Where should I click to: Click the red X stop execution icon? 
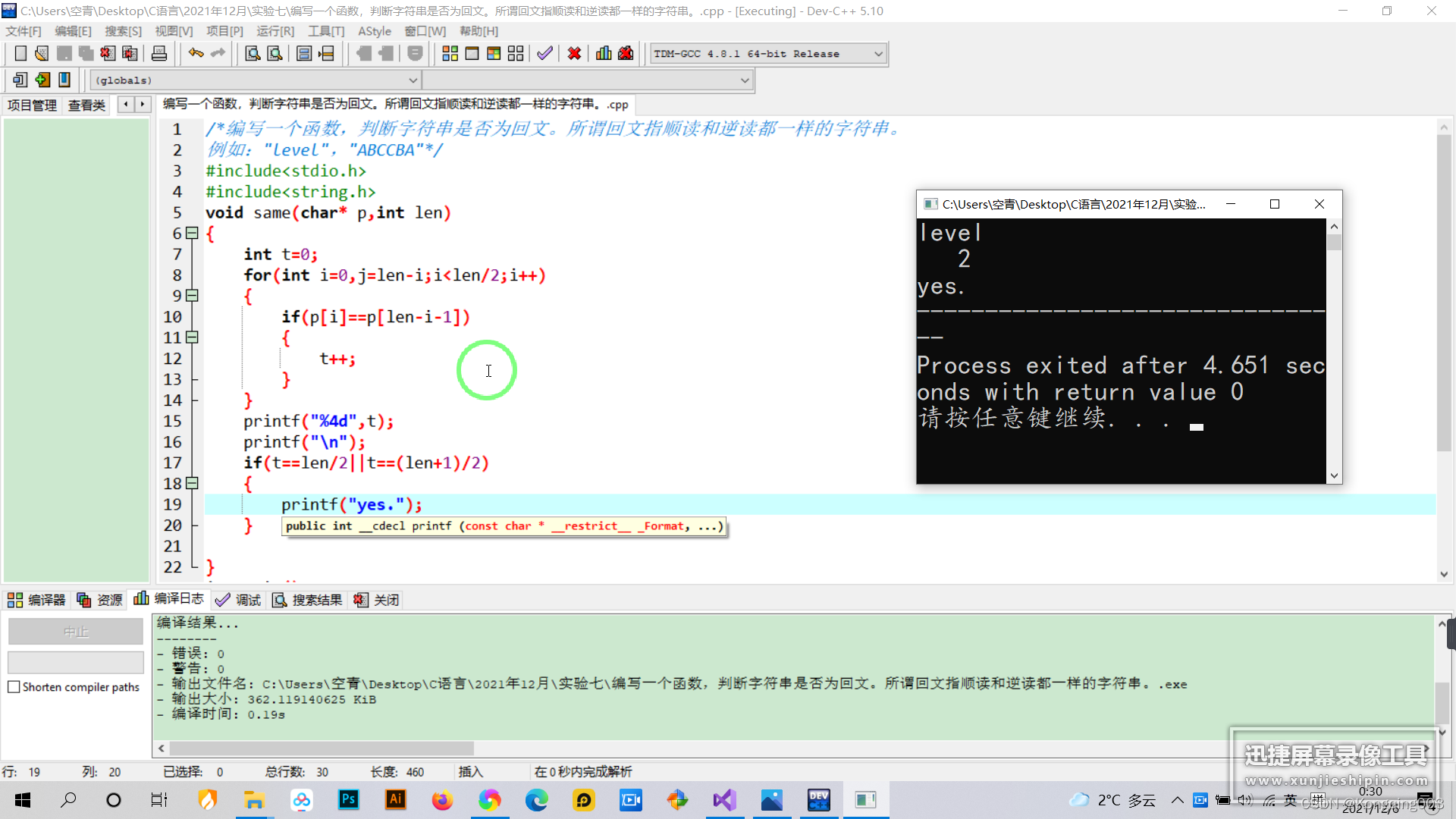(574, 54)
